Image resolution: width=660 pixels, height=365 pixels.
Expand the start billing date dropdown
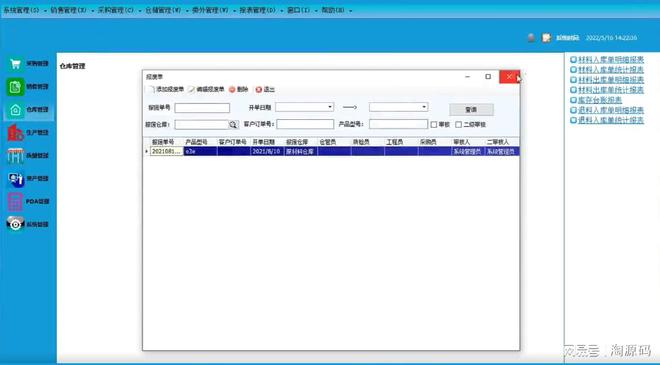pos(330,107)
